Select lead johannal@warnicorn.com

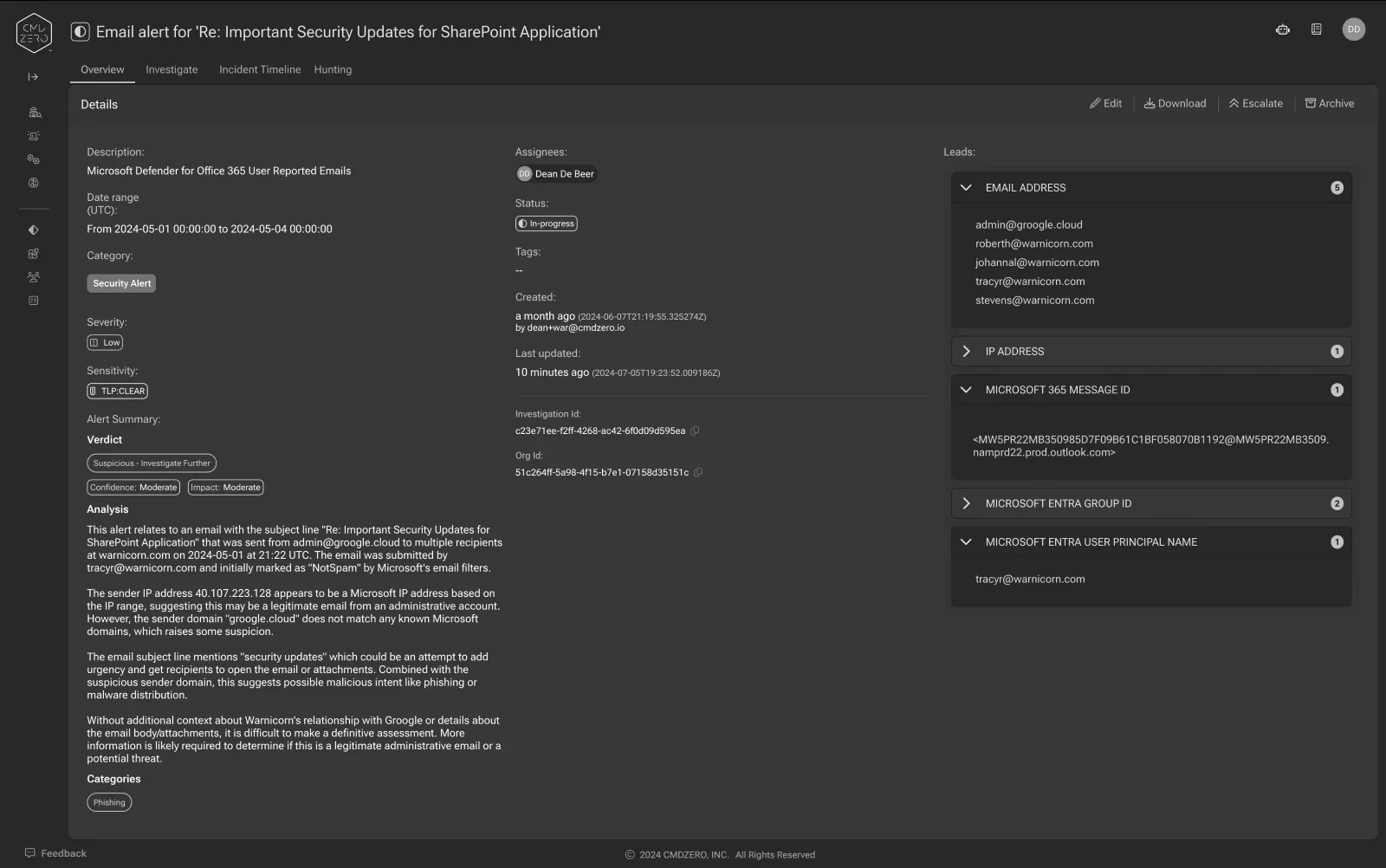(1037, 262)
